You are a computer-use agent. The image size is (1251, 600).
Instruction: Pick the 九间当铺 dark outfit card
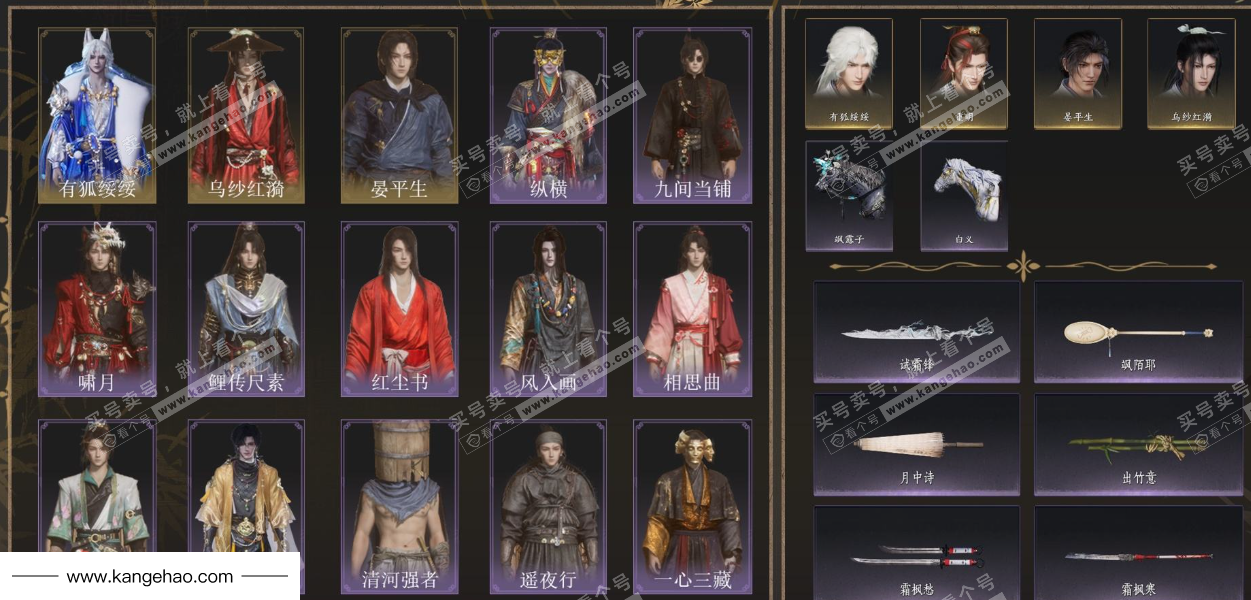pyautogui.click(x=693, y=115)
